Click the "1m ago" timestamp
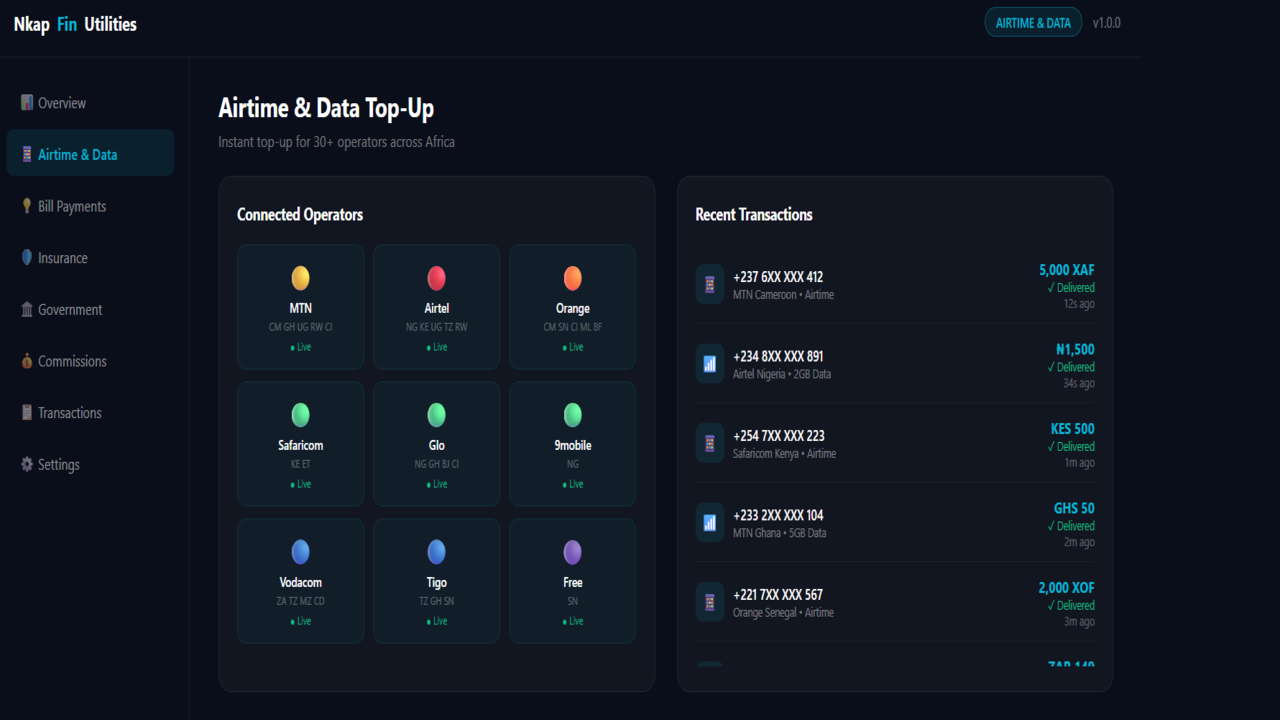 [1080, 463]
